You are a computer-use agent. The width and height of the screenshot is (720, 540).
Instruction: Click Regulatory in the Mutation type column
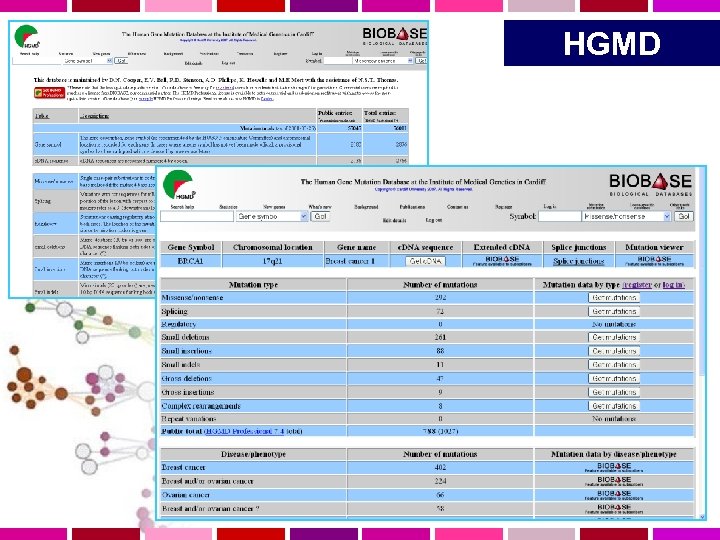(179, 324)
